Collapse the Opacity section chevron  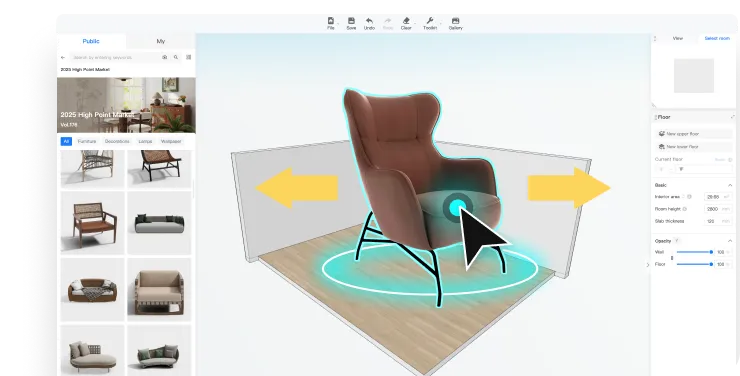tap(730, 241)
